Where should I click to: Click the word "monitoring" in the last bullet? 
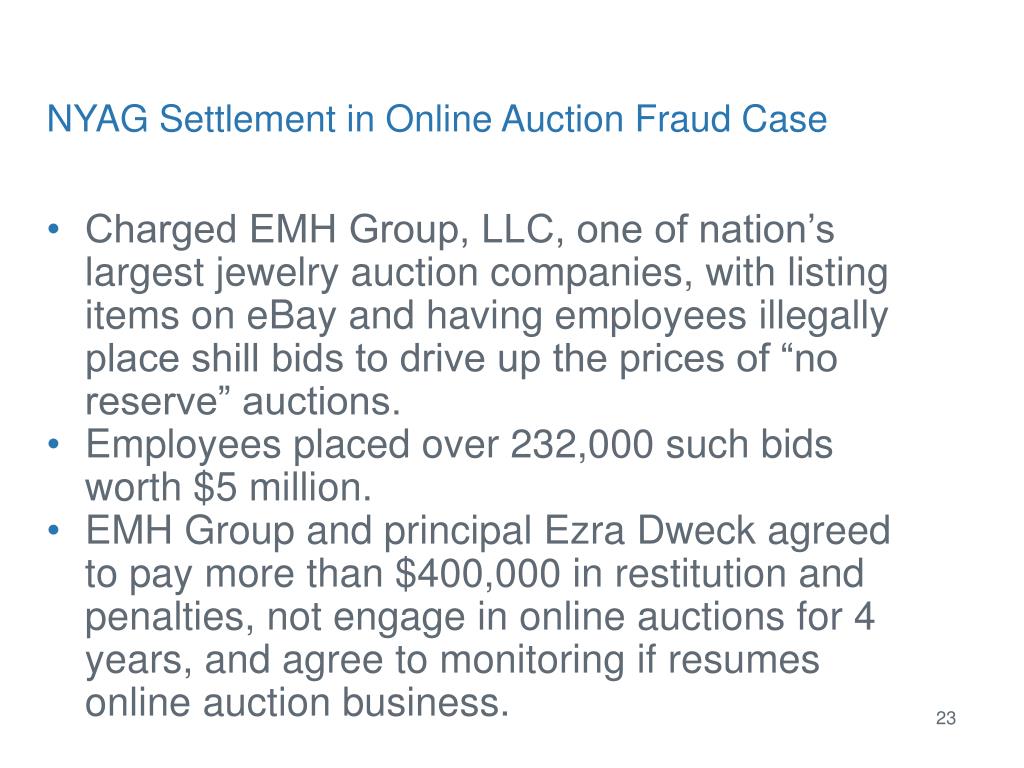(532, 660)
